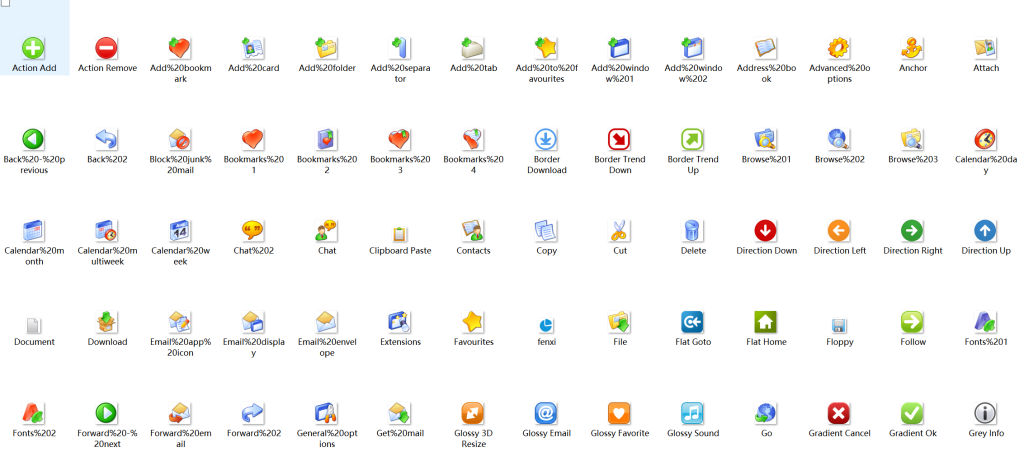Image resolution: width=1024 pixels, height=466 pixels.
Task: Choose the Glossy Sound music note icon
Action: pos(693,413)
